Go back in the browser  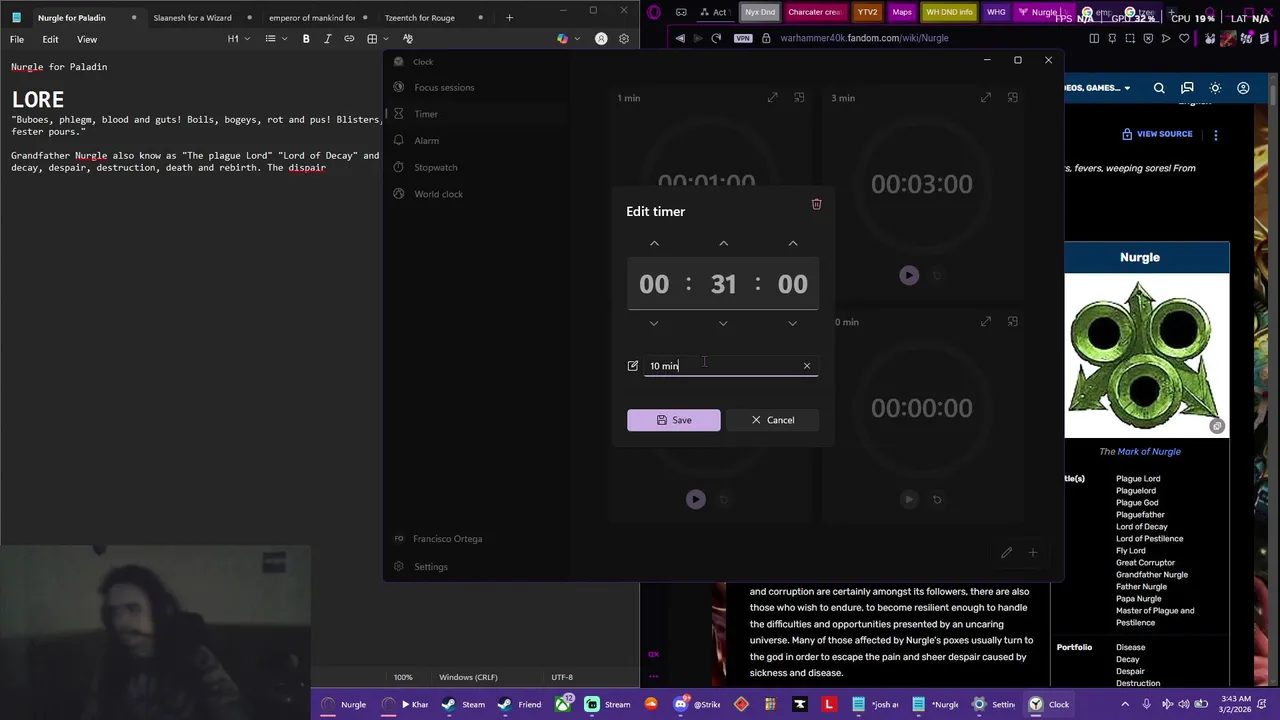pos(680,38)
